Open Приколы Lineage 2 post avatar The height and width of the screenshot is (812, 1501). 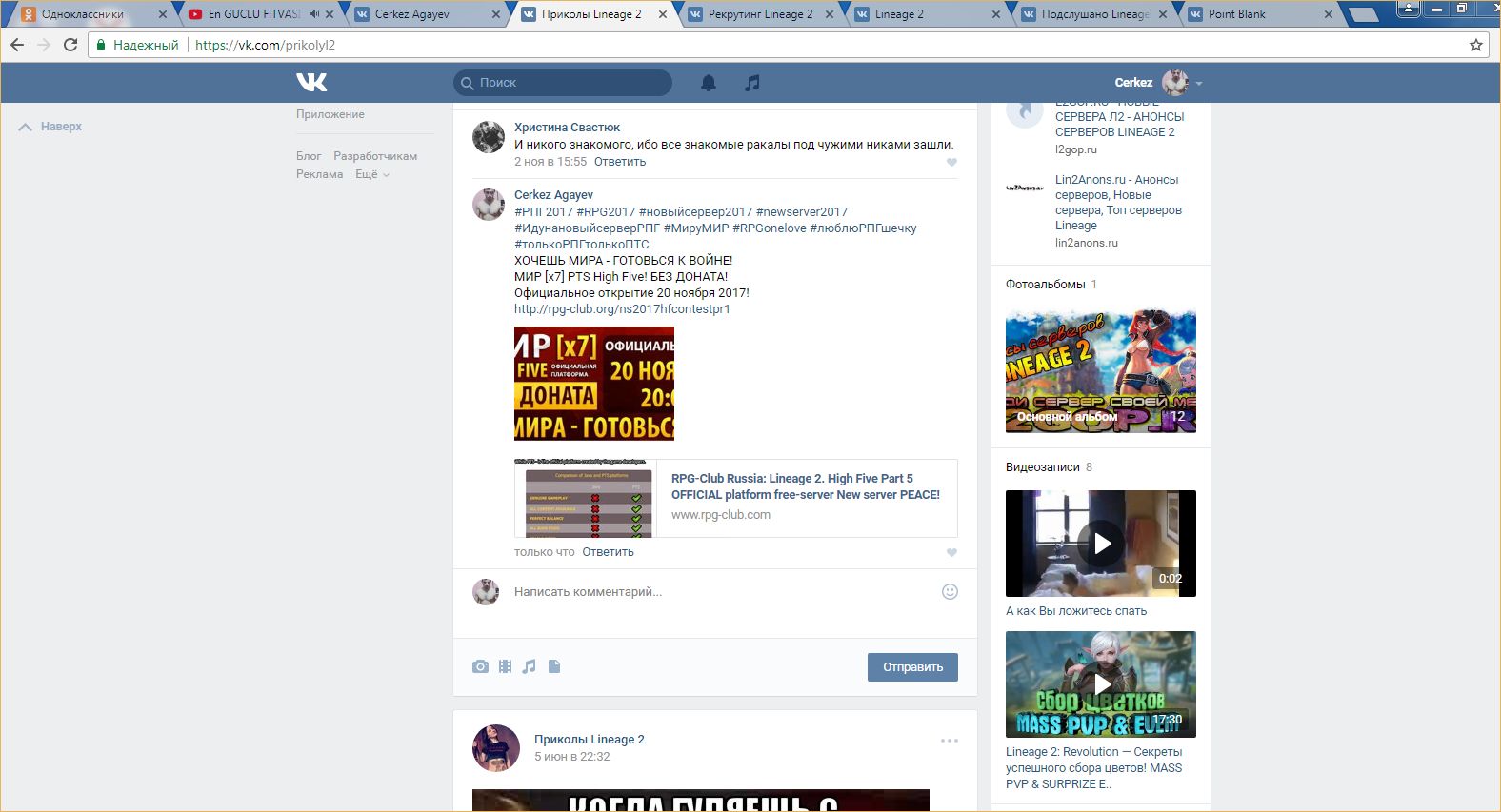496,748
